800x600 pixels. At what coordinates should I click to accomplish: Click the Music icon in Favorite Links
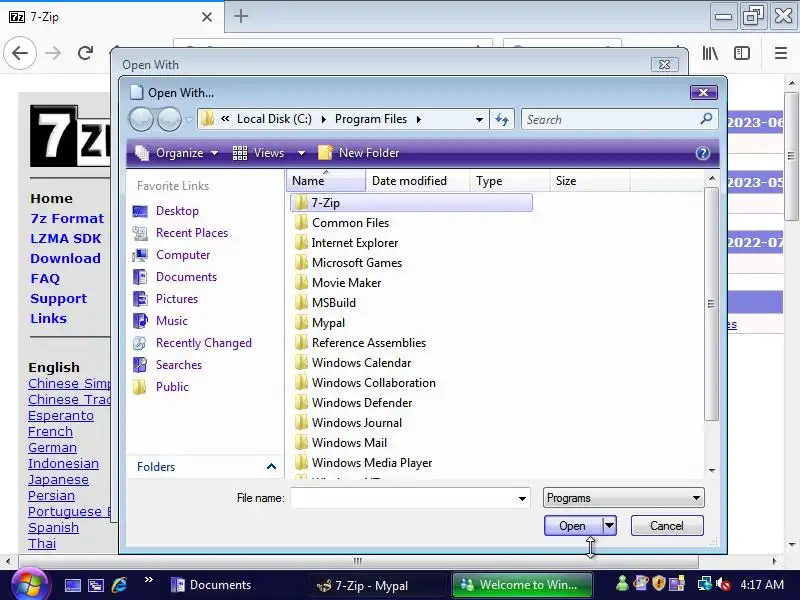click(140, 320)
